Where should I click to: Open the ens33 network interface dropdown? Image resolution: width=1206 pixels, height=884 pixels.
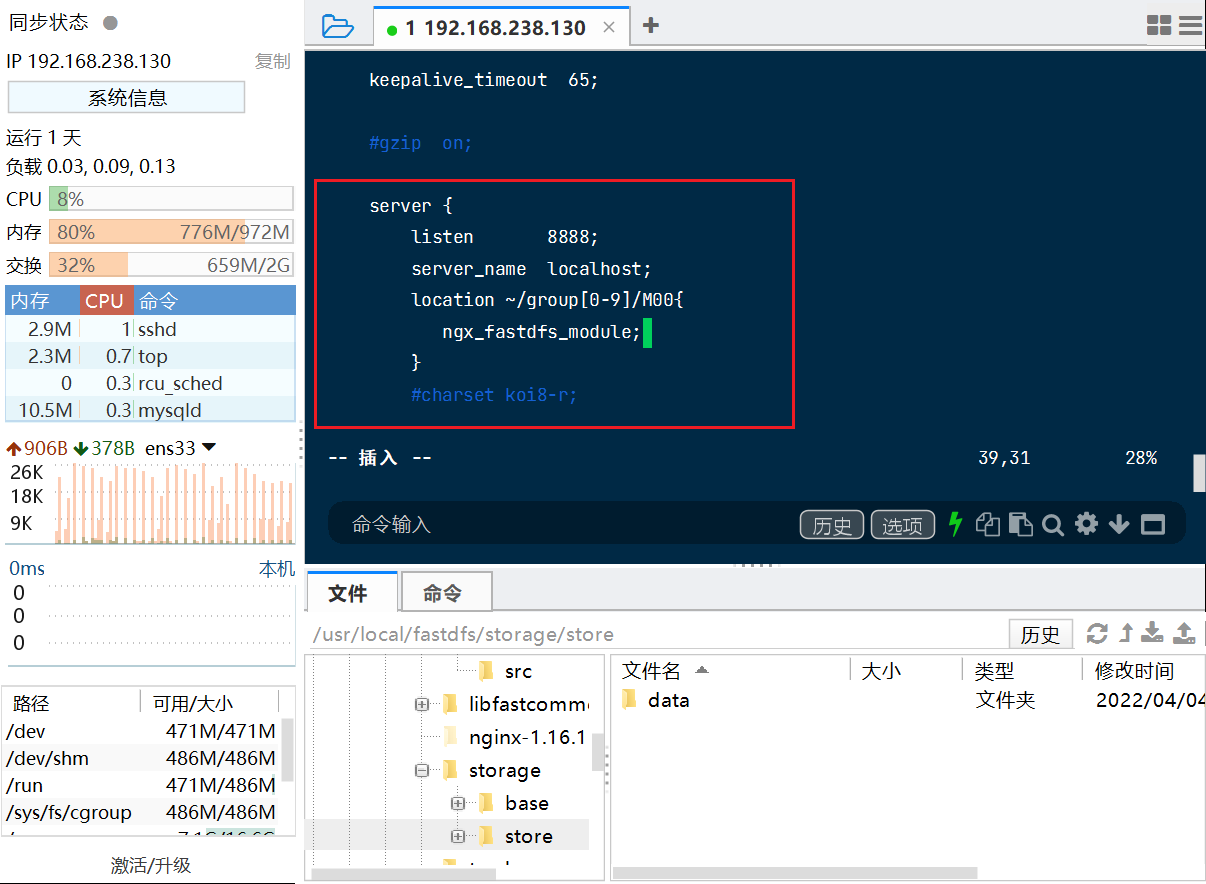[x=208, y=448]
